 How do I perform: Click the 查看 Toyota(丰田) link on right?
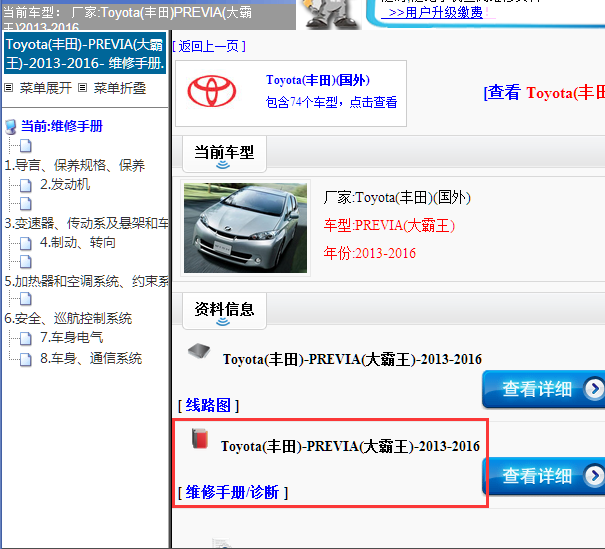(544, 93)
